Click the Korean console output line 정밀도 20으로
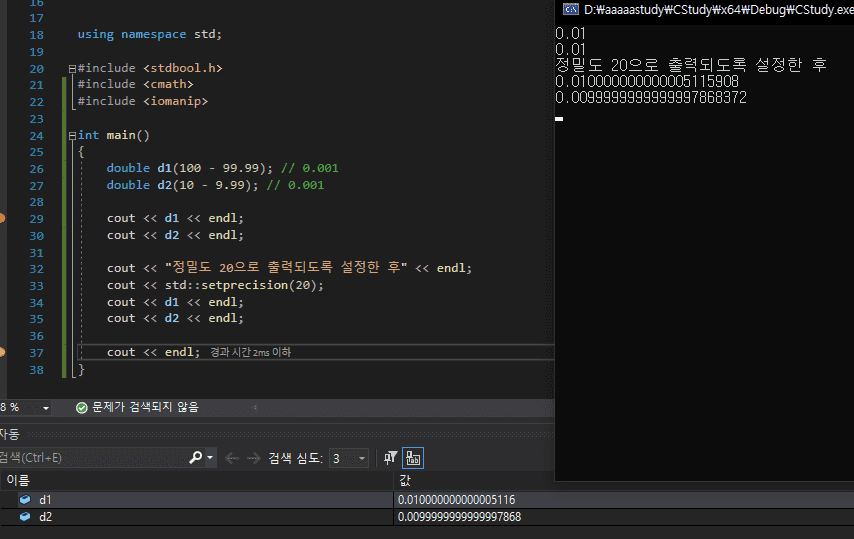 [x=691, y=65]
